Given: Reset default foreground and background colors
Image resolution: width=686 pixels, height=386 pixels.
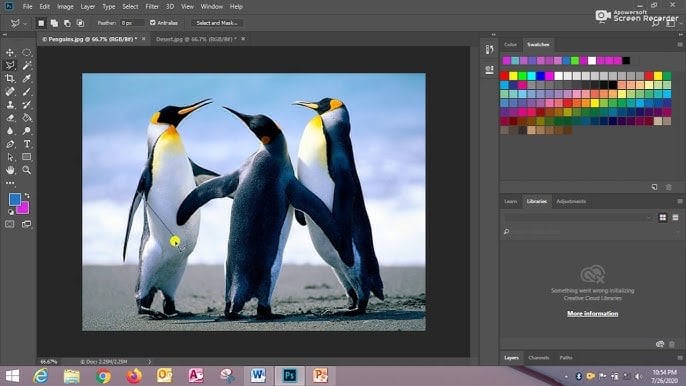Looking at the screenshot, I should point(11,212).
